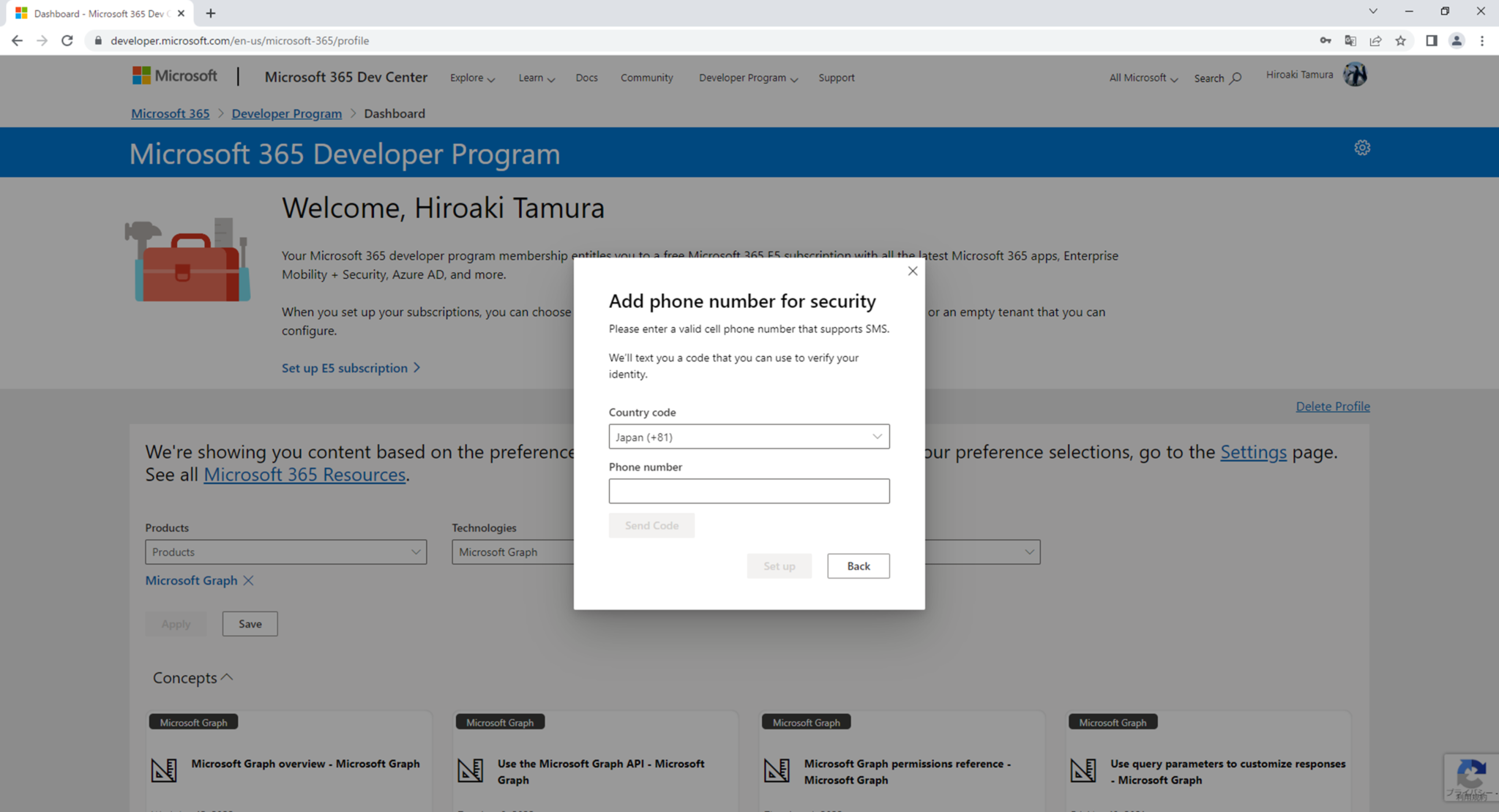Expand the Explore menu
Image resolution: width=1499 pixels, height=812 pixels.
[472, 78]
